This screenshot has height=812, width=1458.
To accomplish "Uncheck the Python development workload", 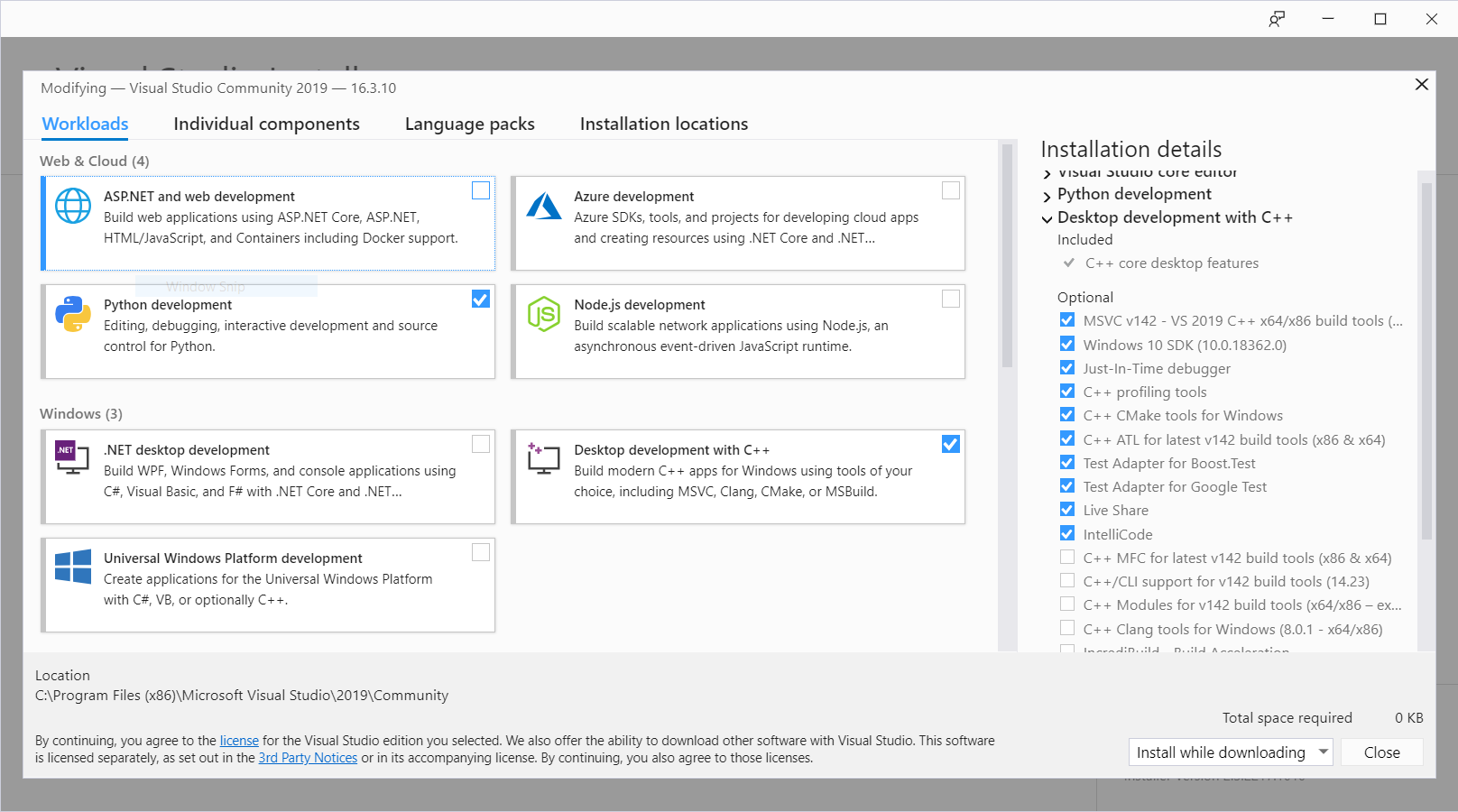I will coord(480,298).
